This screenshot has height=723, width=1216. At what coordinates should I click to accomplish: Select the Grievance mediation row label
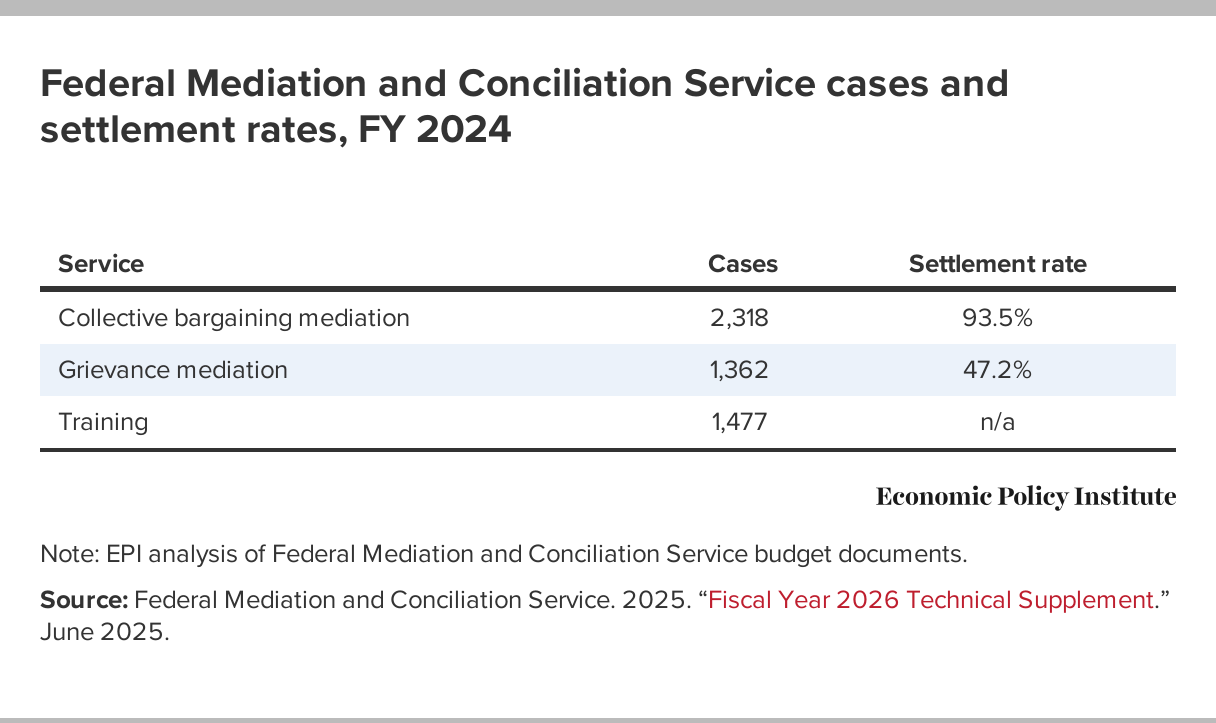173,370
